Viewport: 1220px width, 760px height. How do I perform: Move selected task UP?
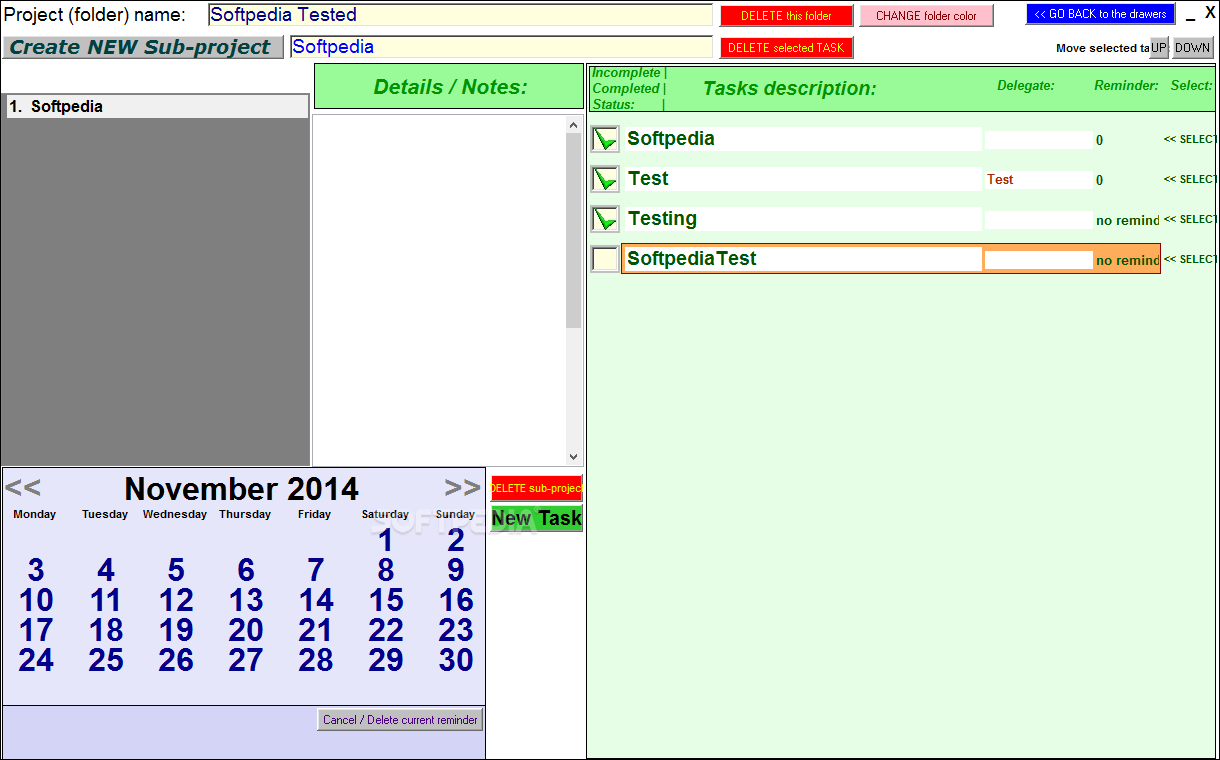coord(1158,48)
